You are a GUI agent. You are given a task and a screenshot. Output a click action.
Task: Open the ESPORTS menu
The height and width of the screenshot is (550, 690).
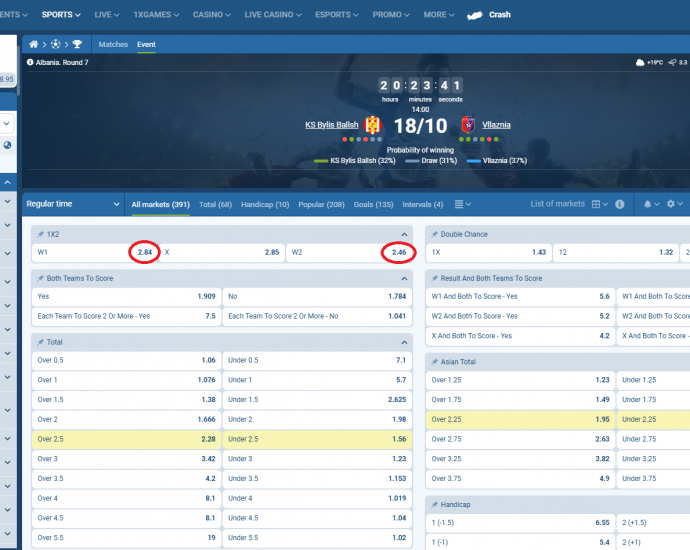click(337, 15)
